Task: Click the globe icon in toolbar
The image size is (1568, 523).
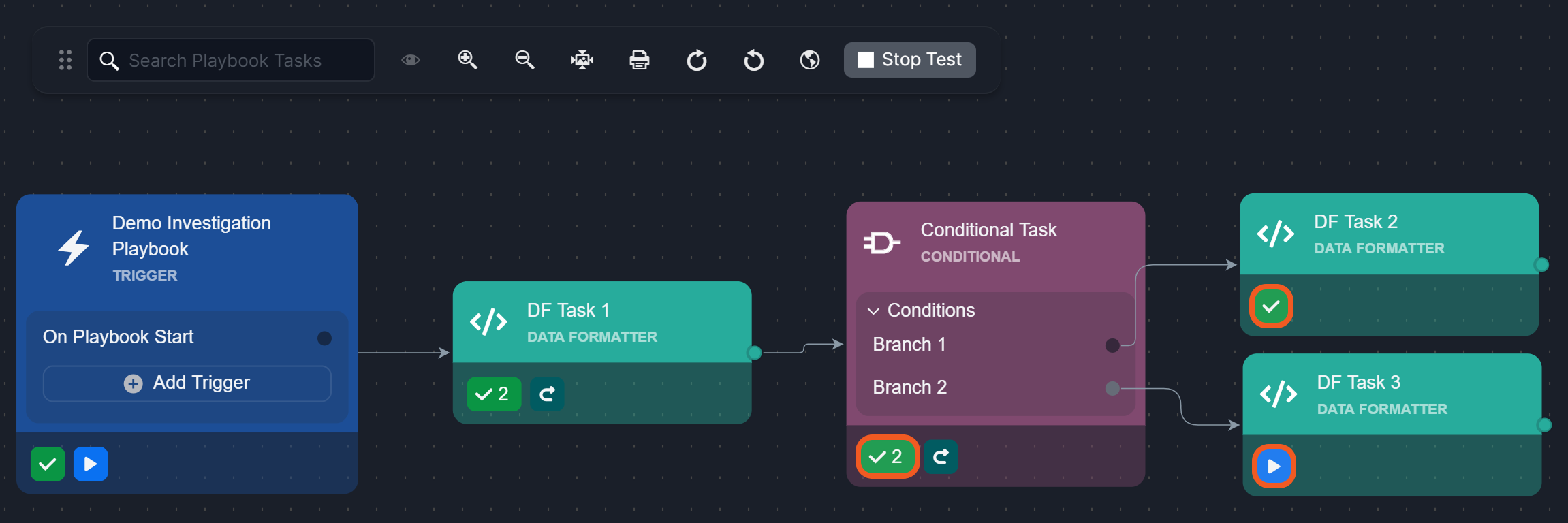Action: click(x=810, y=60)
